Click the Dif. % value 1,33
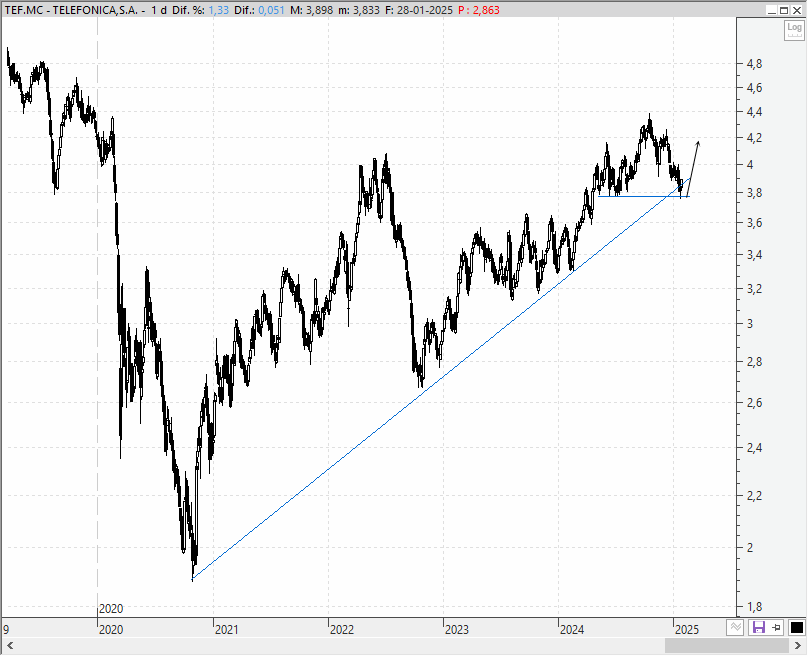 tap(218, 10)
